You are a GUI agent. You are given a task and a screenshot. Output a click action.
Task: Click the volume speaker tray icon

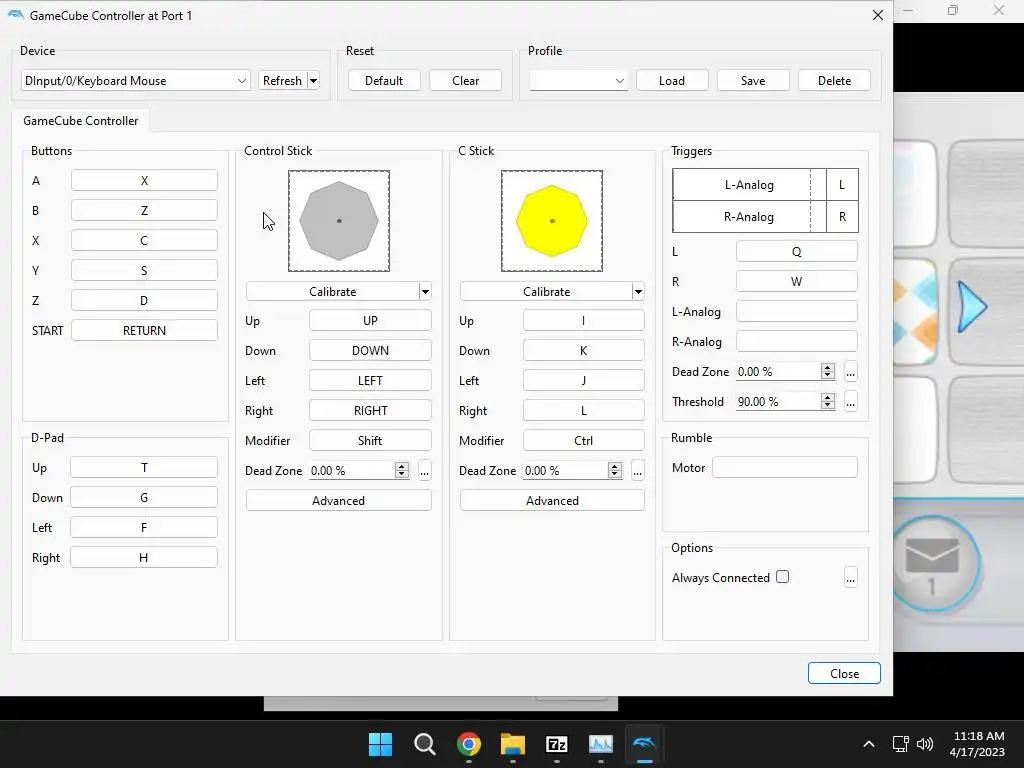pyautogui.click(x=925, y=744)
